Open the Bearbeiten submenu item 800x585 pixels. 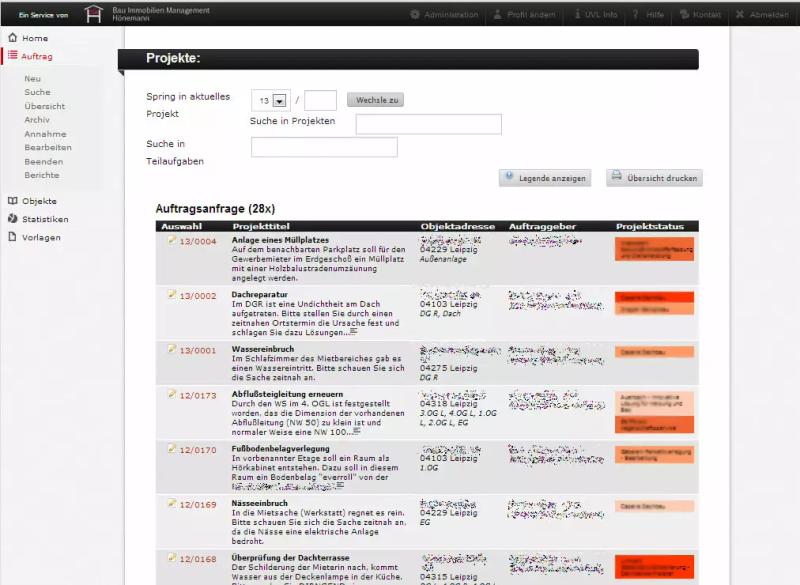click(48, 147)
